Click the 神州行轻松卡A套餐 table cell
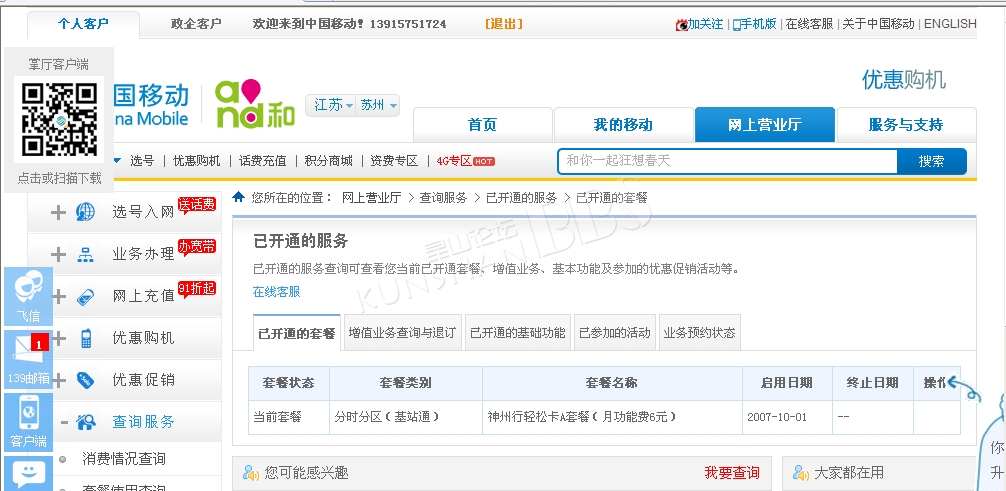This screenshot has width=1006, height=491. click(613, 417)
